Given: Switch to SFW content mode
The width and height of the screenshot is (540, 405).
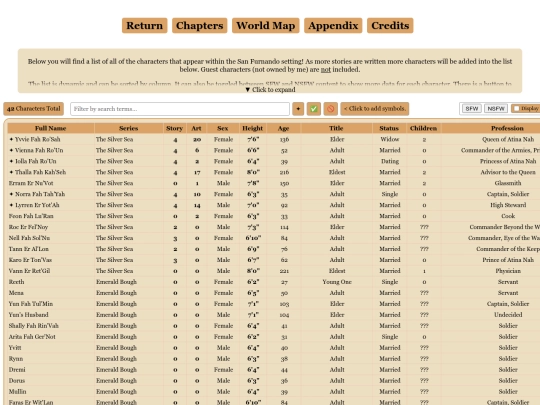Looking at the screenshot, I should [x=471, y=109].
